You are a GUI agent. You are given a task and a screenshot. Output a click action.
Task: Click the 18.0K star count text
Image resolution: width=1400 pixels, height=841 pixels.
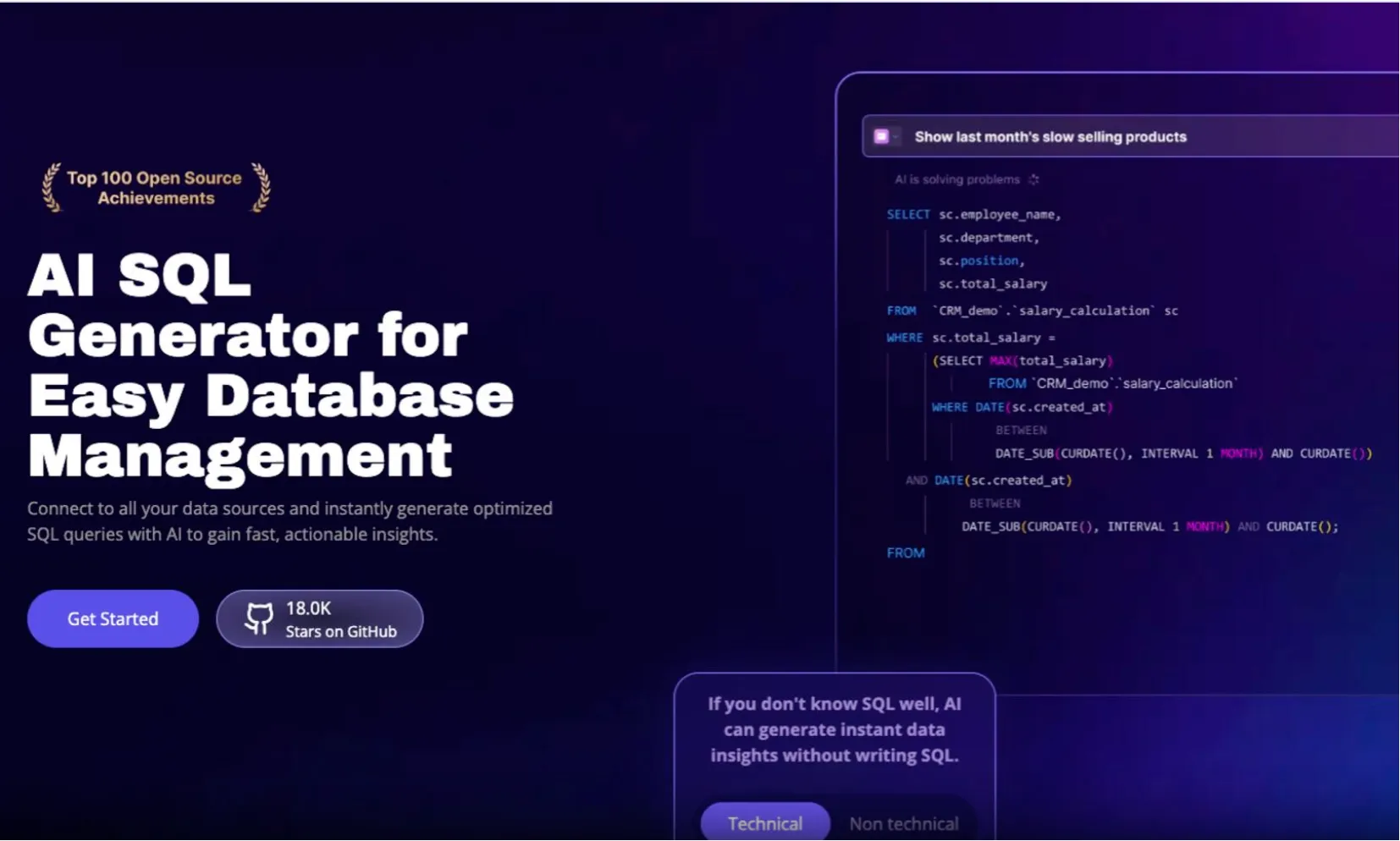[308, 608]
